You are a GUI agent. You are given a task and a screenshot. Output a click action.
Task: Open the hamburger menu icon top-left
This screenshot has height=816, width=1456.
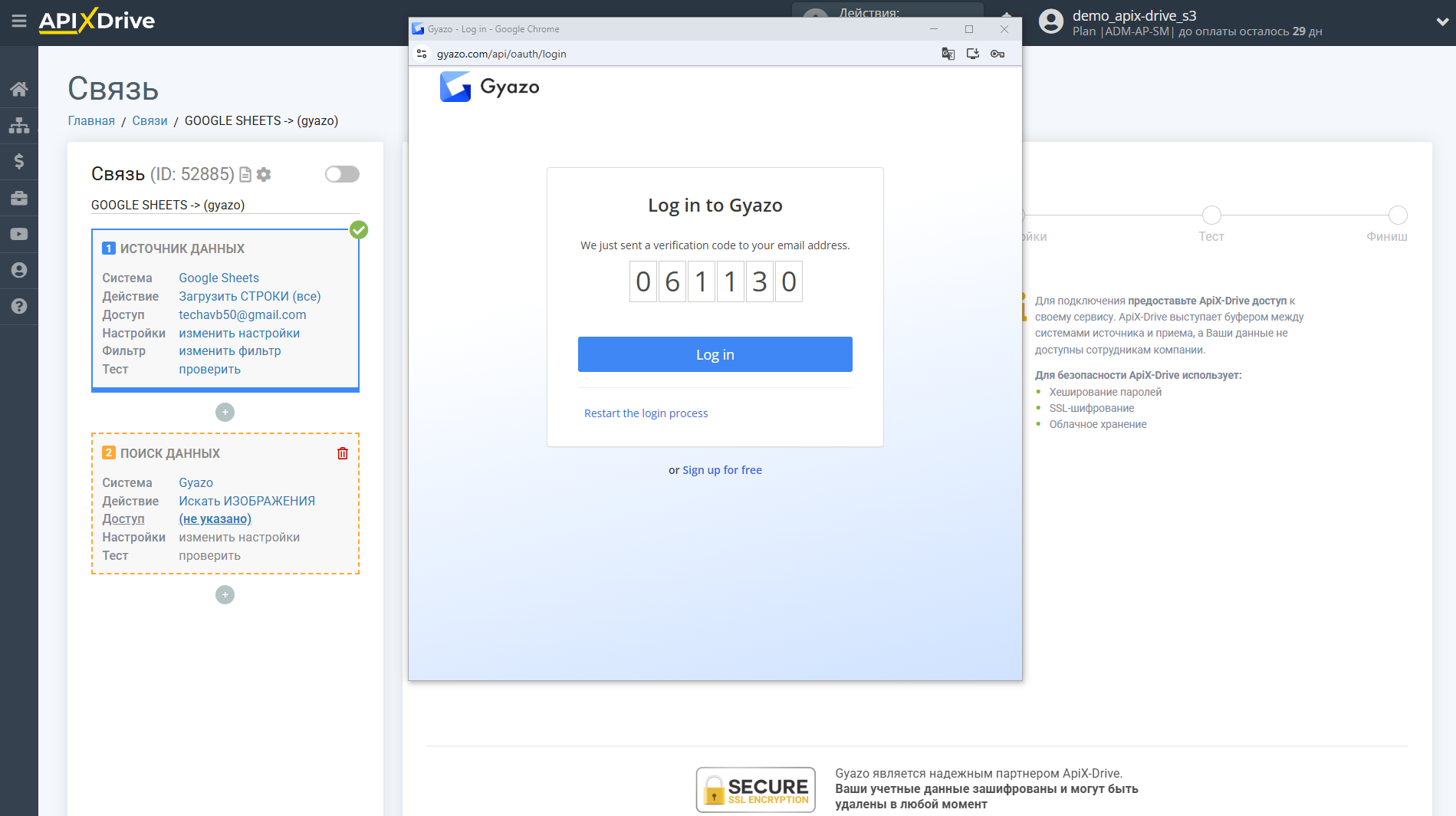(19, 21)
